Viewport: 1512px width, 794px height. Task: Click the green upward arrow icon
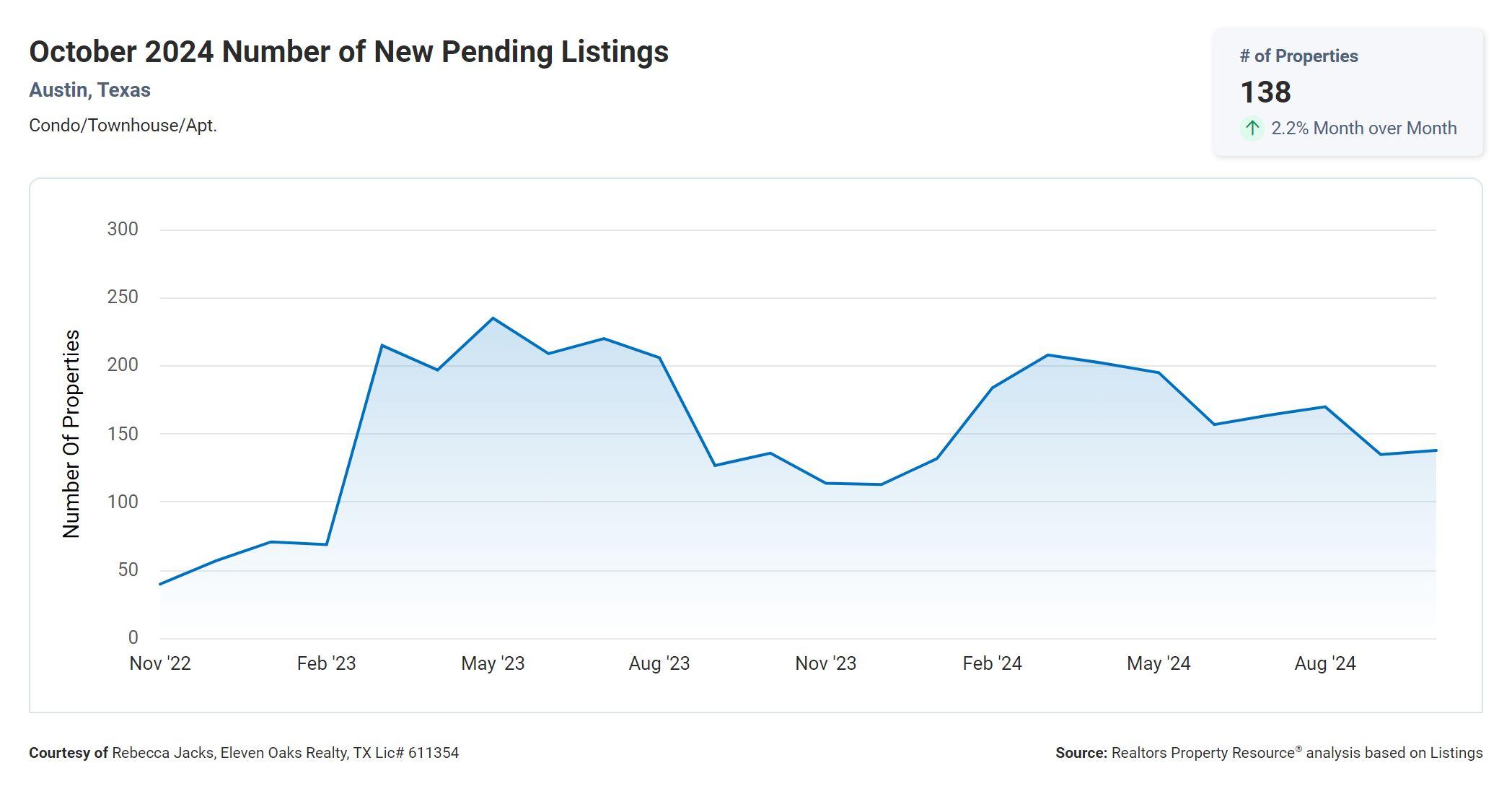pyautogui.click(x=1252, y=128)
